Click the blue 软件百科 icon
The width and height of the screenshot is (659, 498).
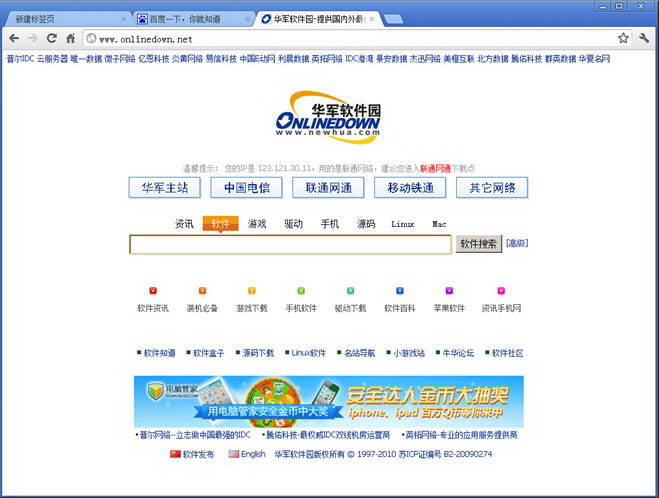click(x=400, y=290)
